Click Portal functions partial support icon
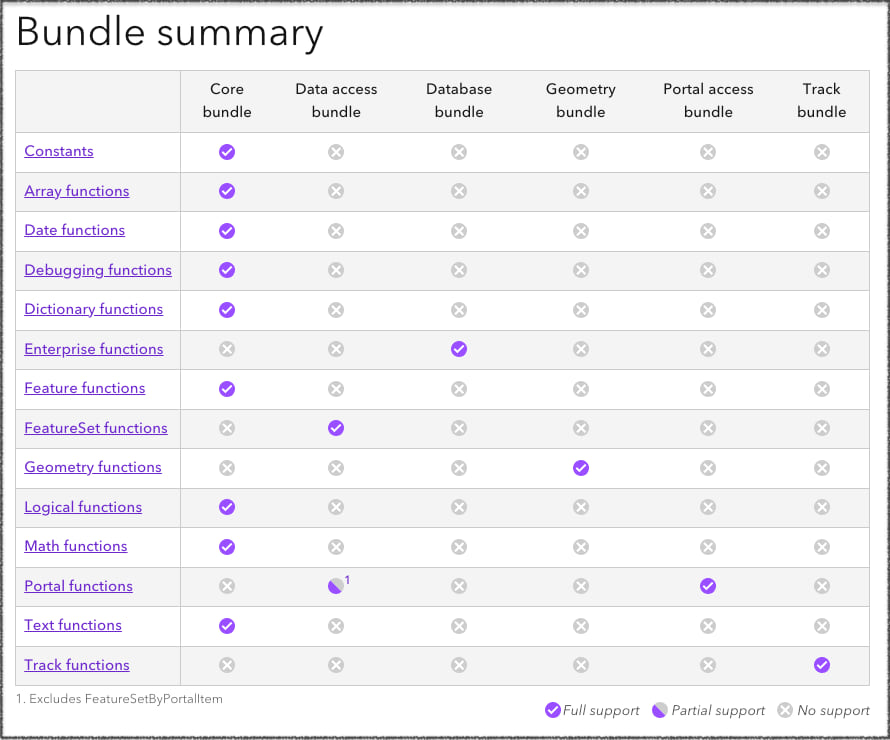This screenshot has height=740, width=890. (335, 587)
